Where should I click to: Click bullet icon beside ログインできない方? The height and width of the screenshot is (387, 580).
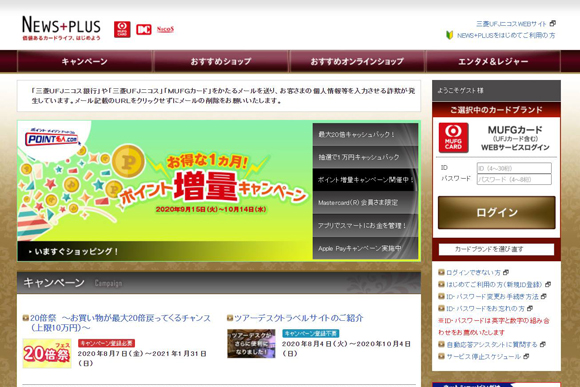441,272
